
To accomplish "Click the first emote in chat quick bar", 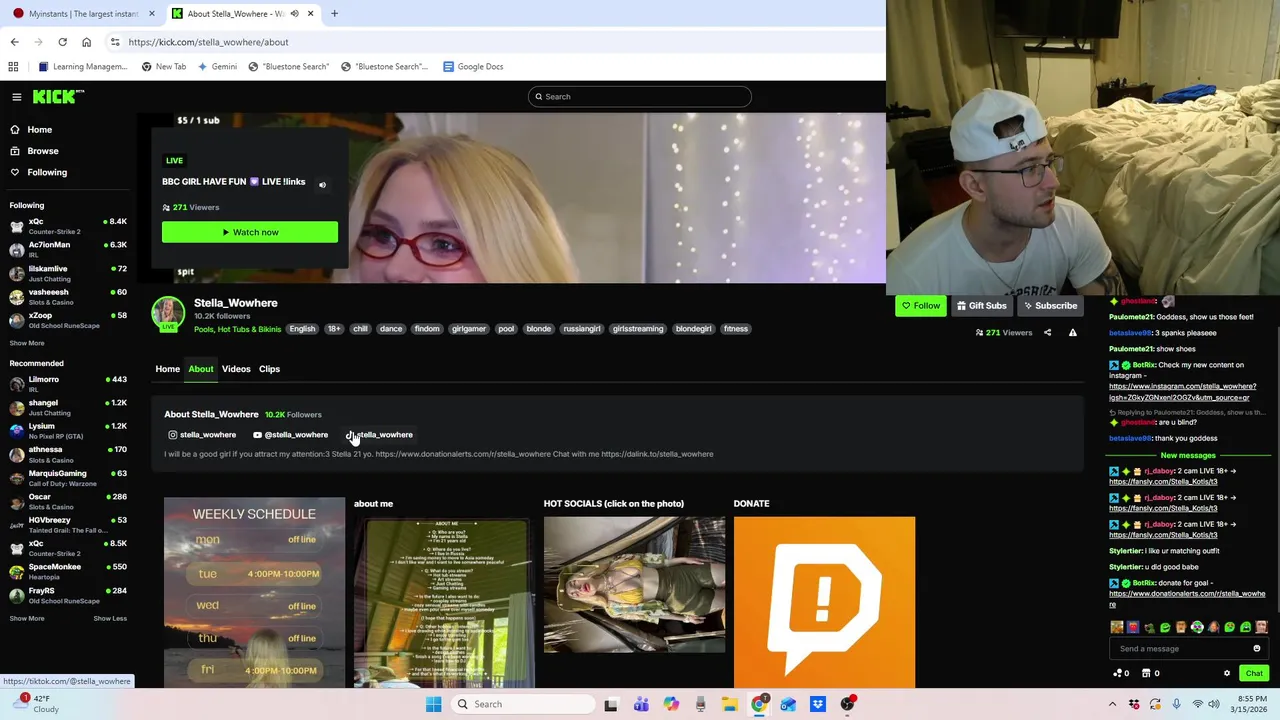I will click(1117, 627).
